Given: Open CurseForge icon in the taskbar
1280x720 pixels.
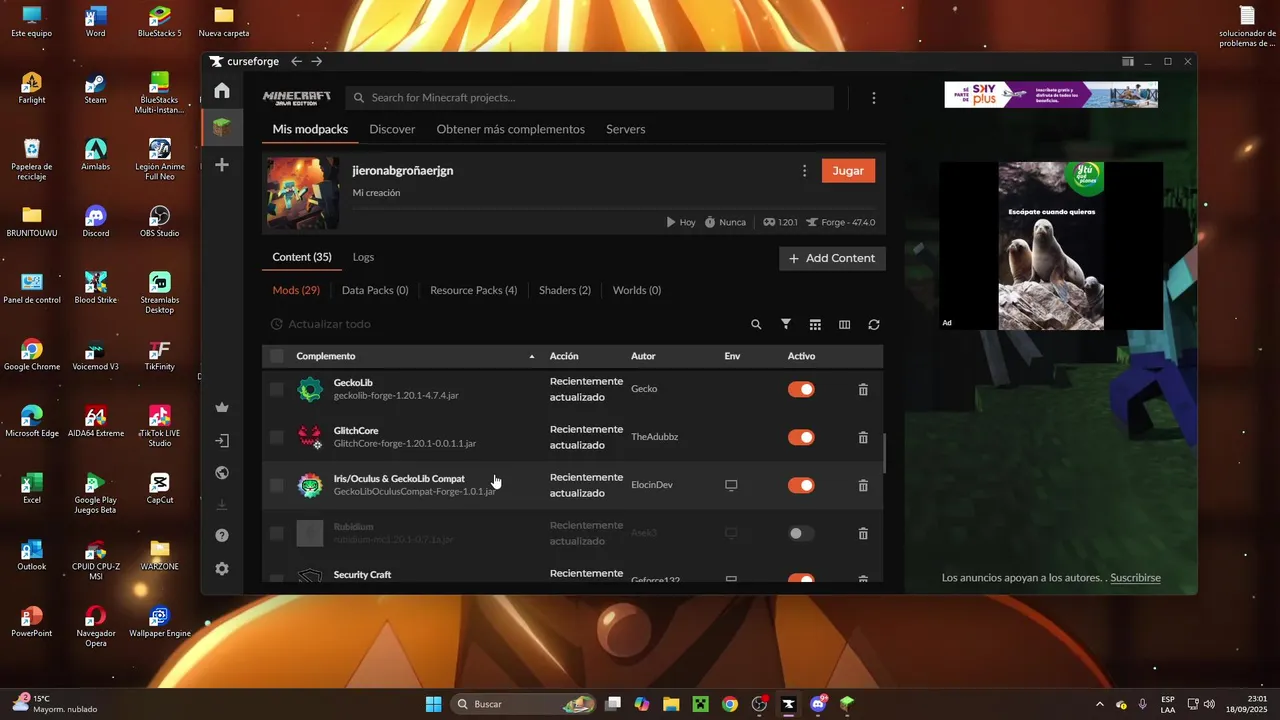Looking at the screenshot, I should (788, 704).
